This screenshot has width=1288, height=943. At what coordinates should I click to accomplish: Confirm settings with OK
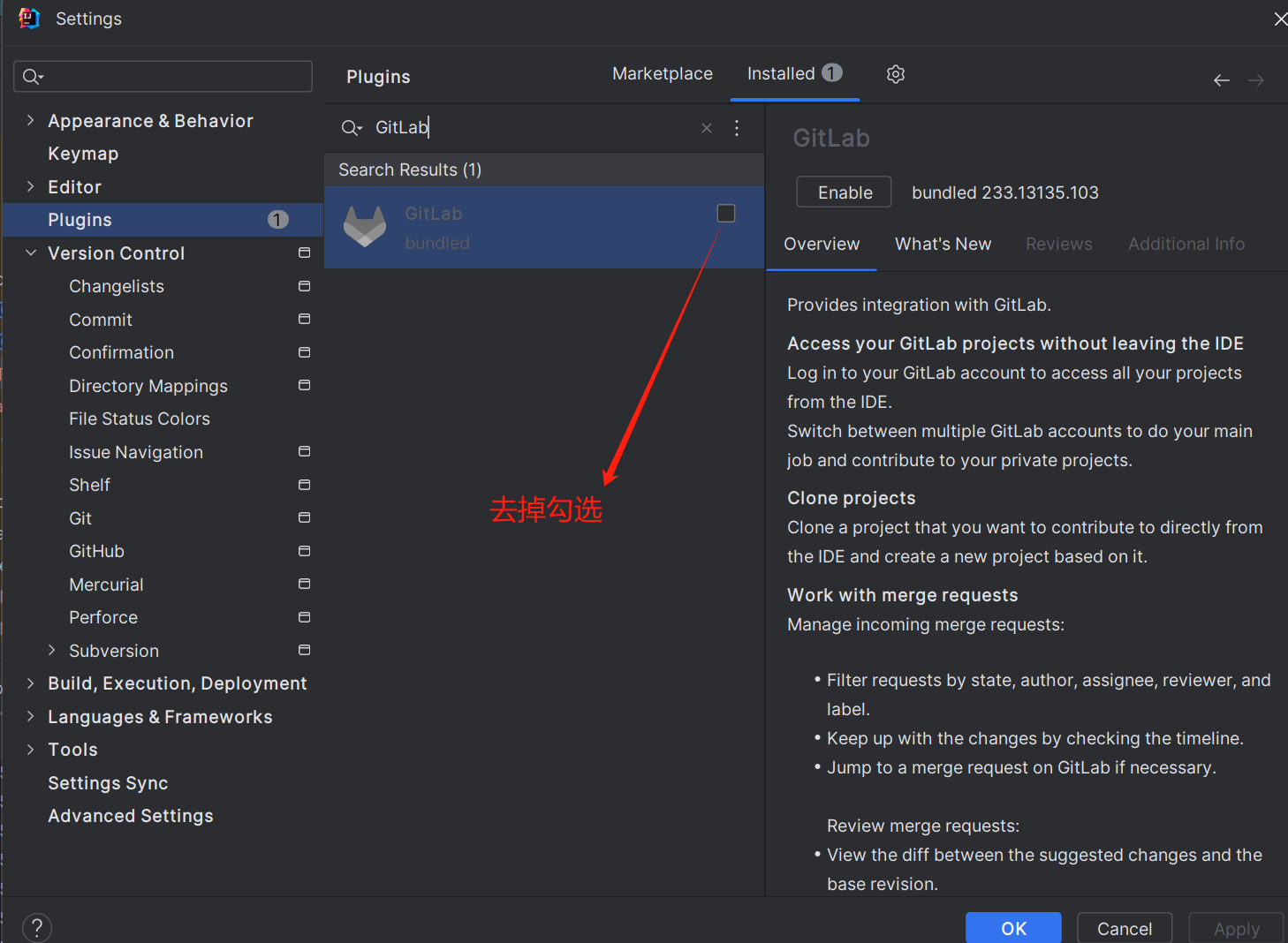coord(1013,928)
